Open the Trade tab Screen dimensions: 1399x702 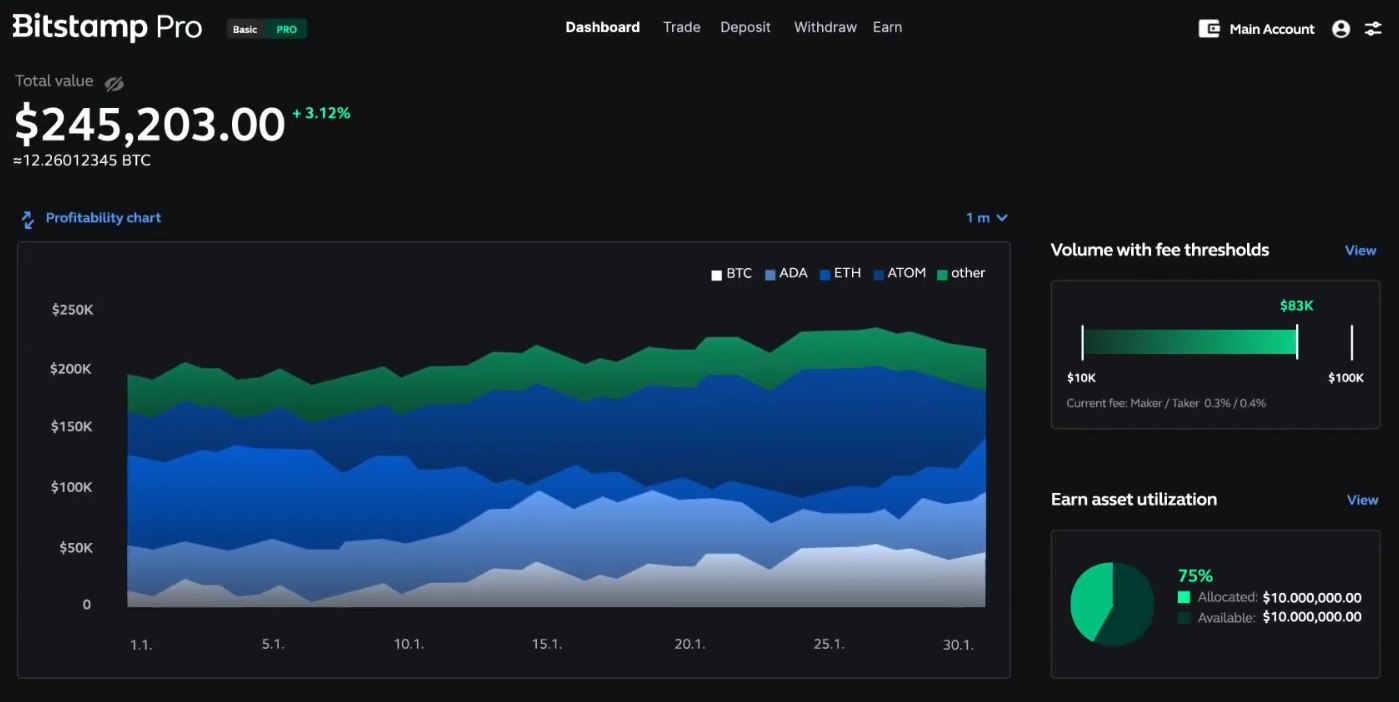click(x=682, y=27)
